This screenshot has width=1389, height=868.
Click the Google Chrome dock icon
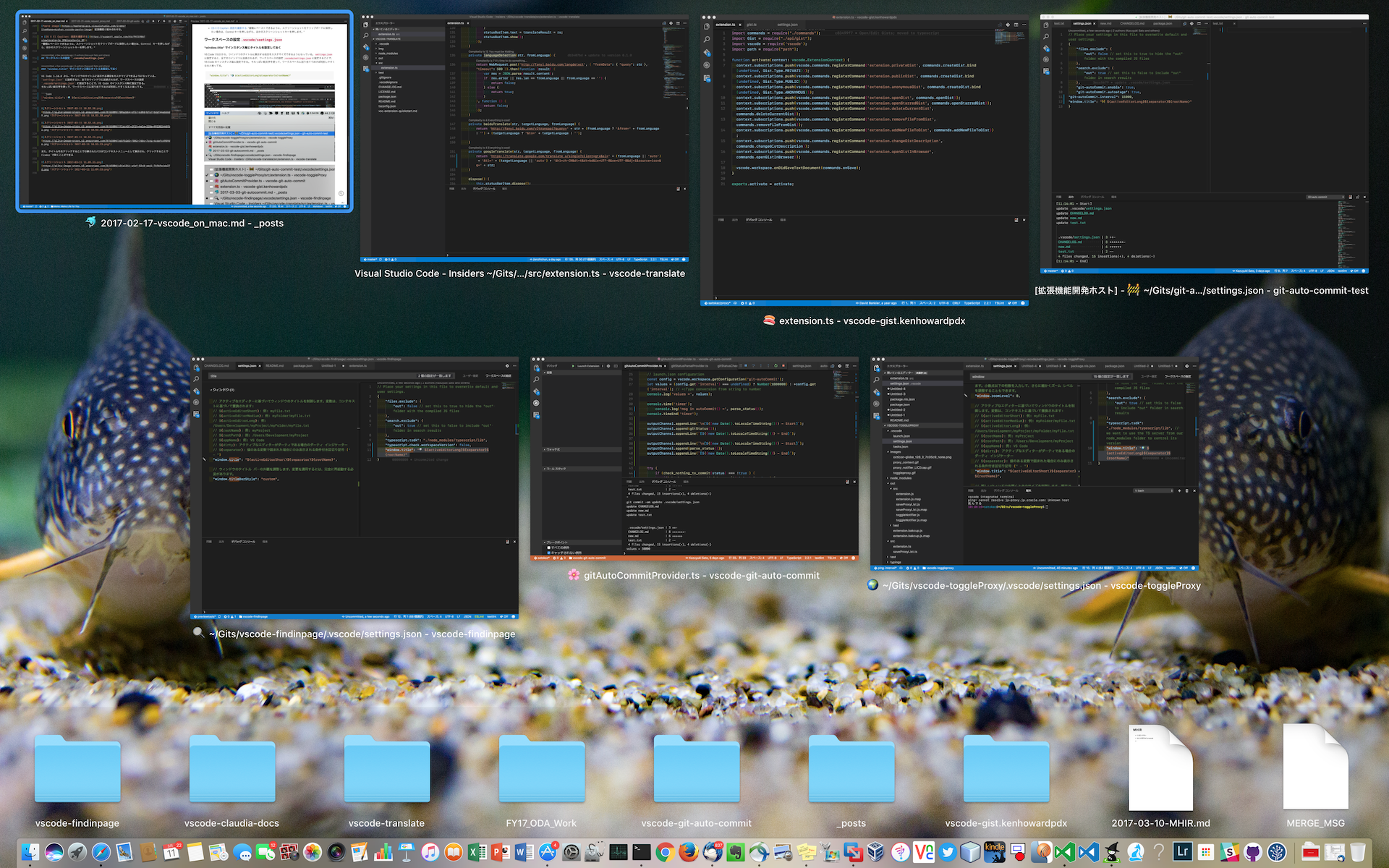(x=665, y=852)
